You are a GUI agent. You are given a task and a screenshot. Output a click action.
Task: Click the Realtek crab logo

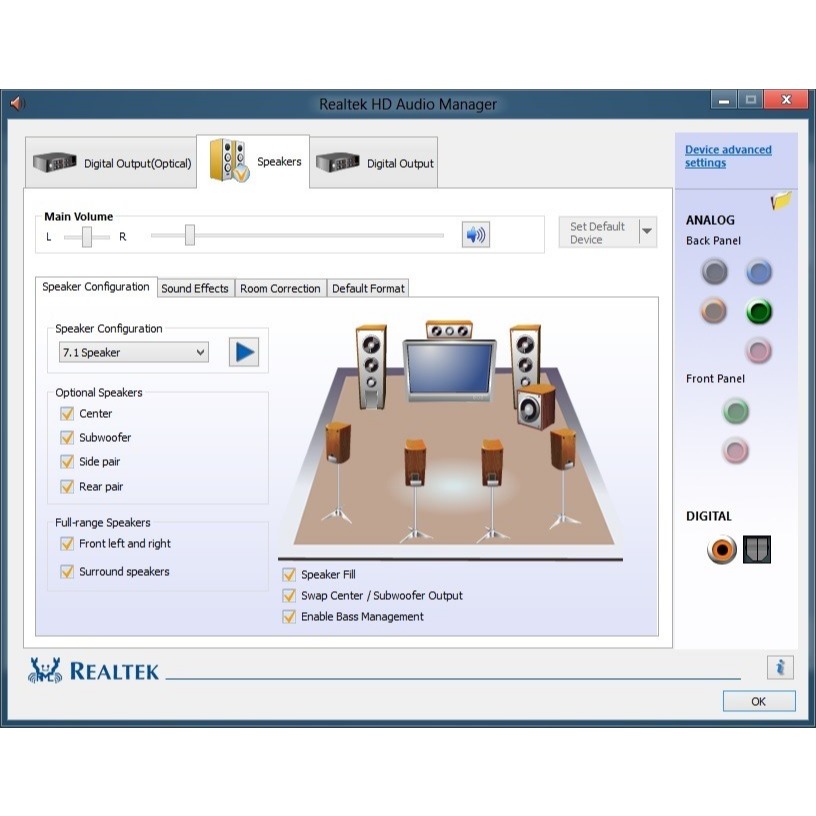click(x=45, y=670)
